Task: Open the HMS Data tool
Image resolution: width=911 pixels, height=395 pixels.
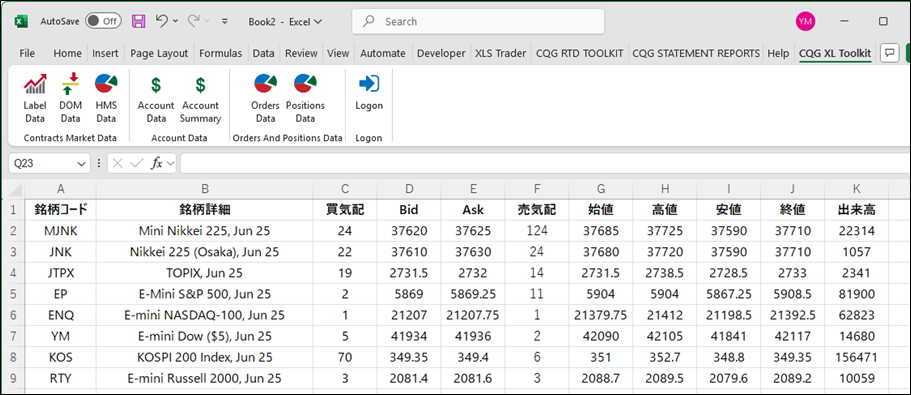Action: (106, 98)
